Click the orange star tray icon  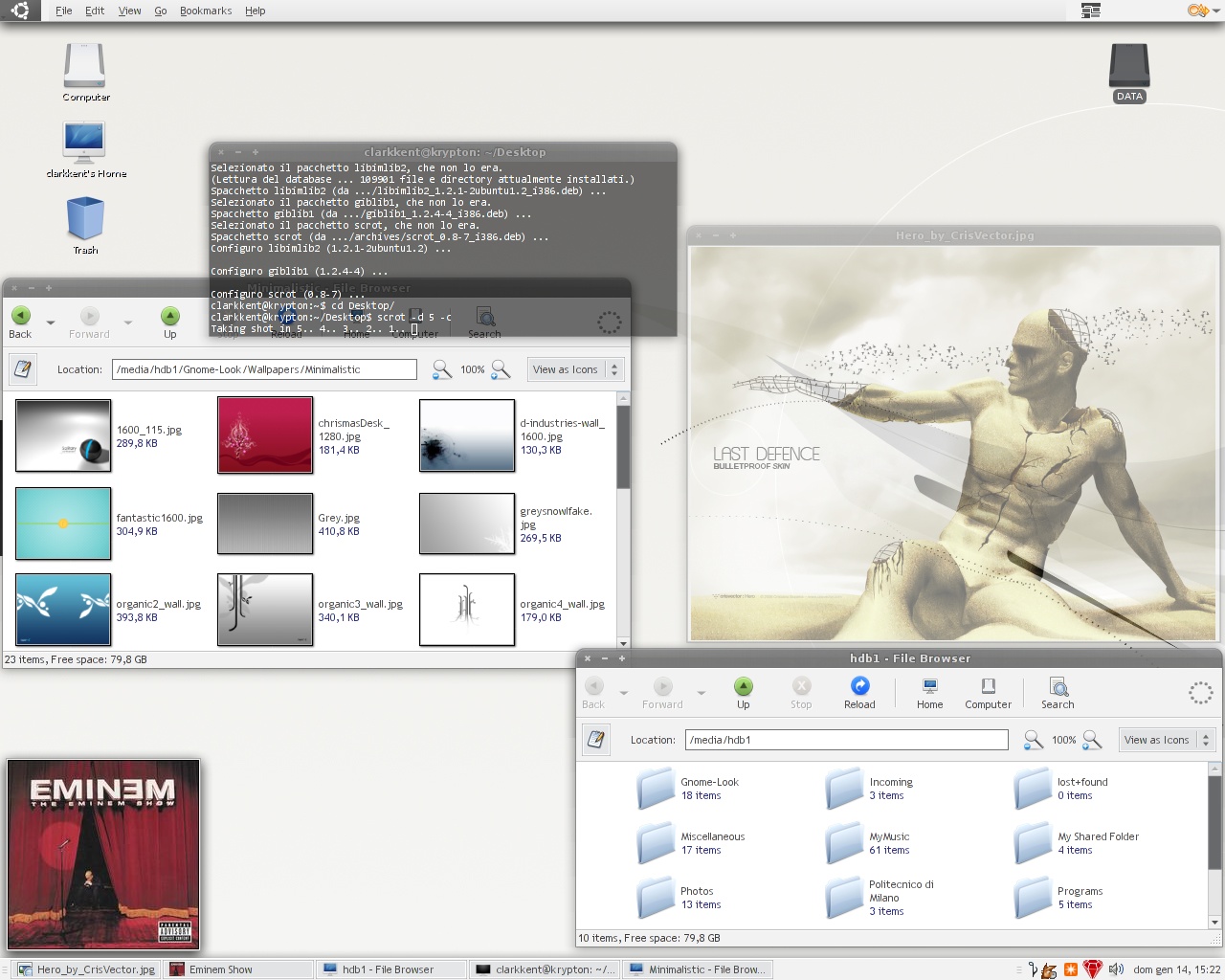tap(1070, 969)
